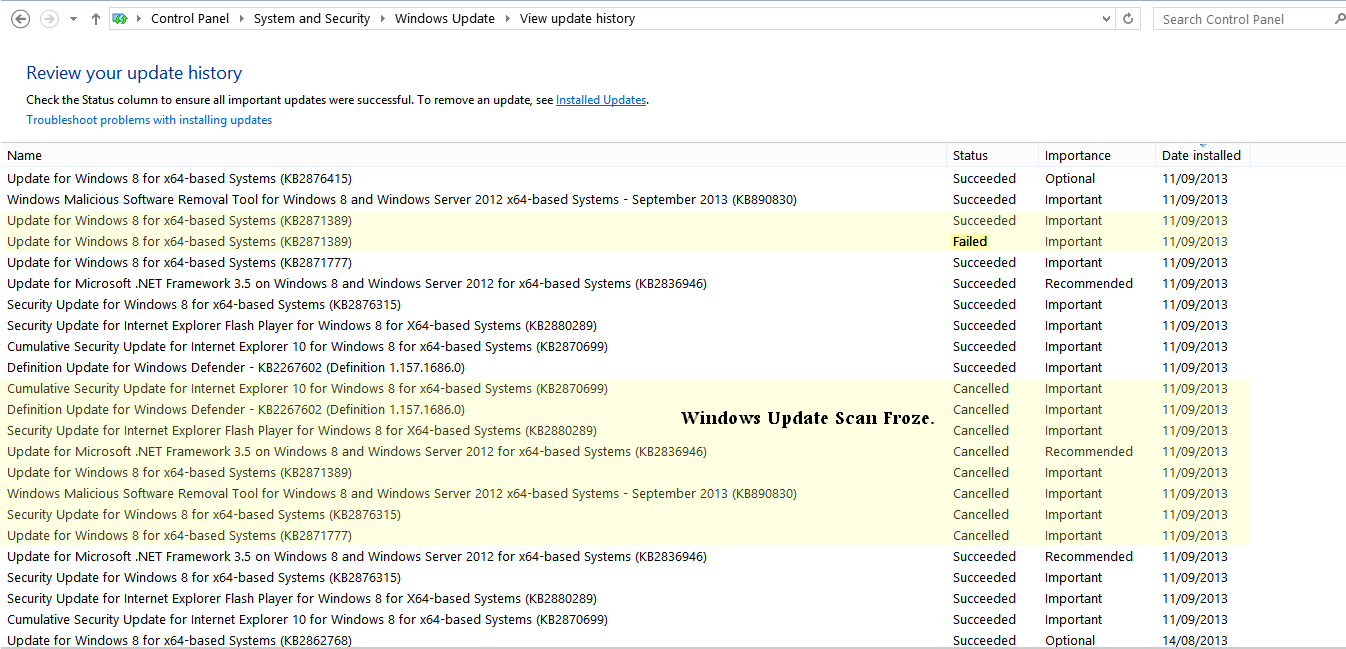Open the Installed Updates link

[x=601, y=100]
